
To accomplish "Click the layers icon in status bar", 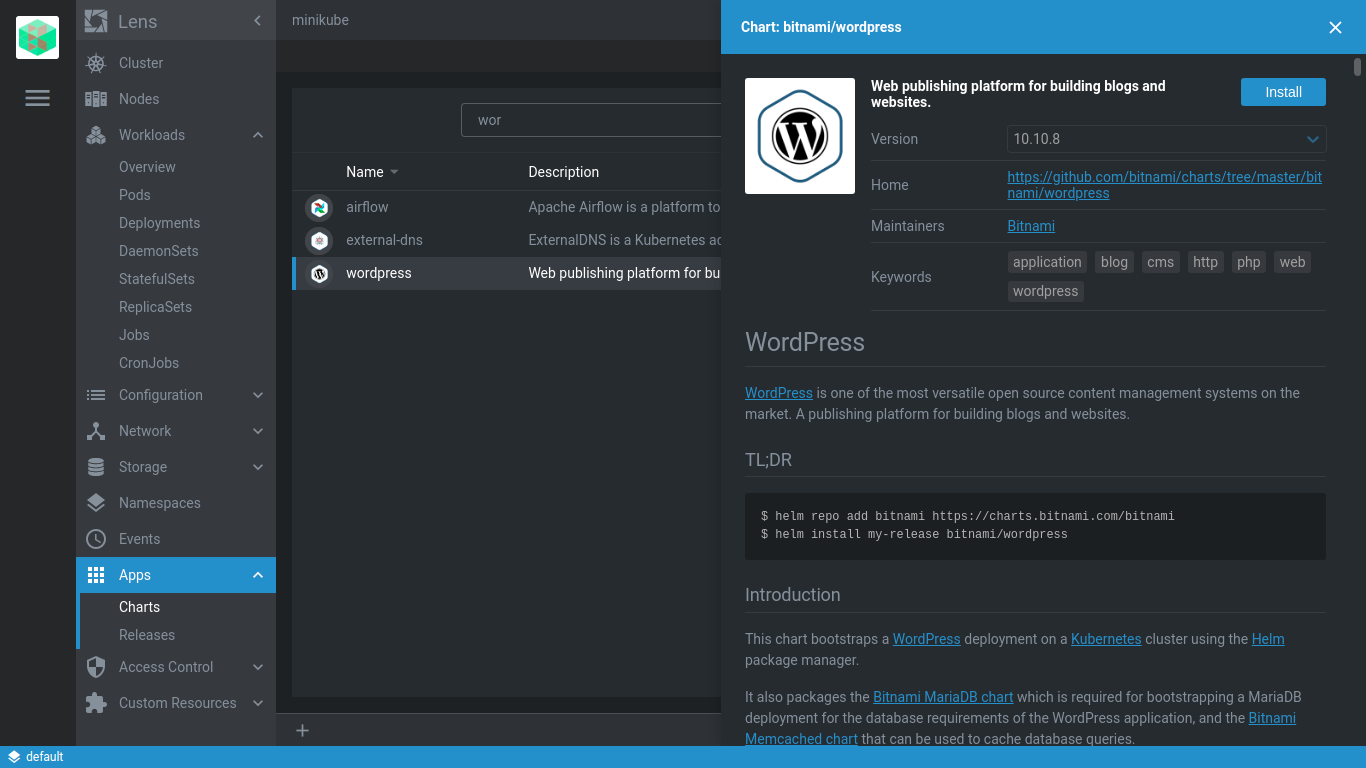I will click(14, 757).
